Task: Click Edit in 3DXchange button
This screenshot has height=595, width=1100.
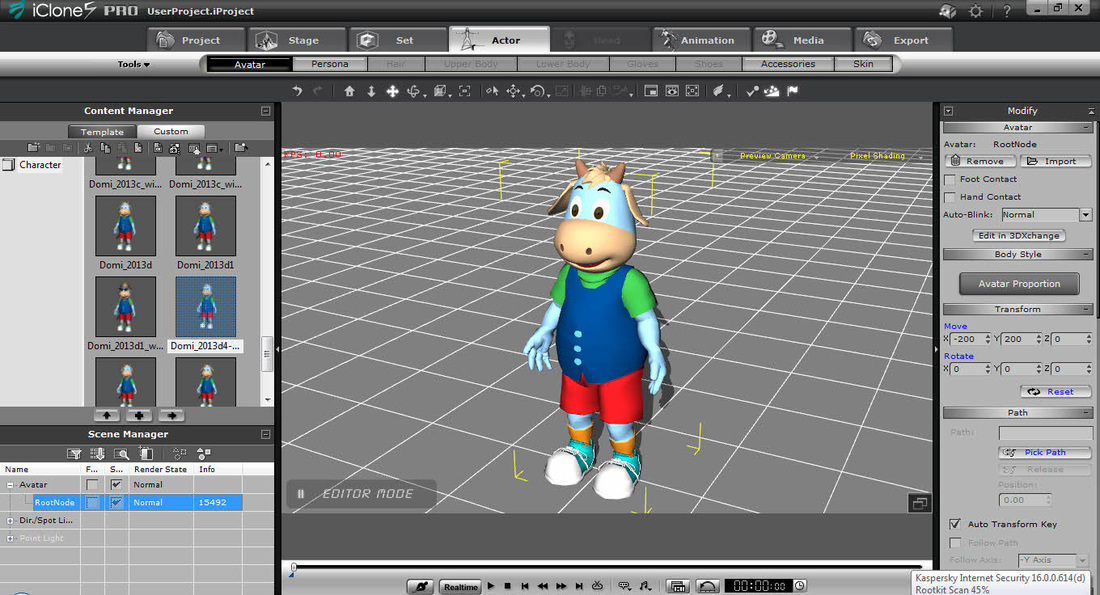Action: click(1019, 236)
